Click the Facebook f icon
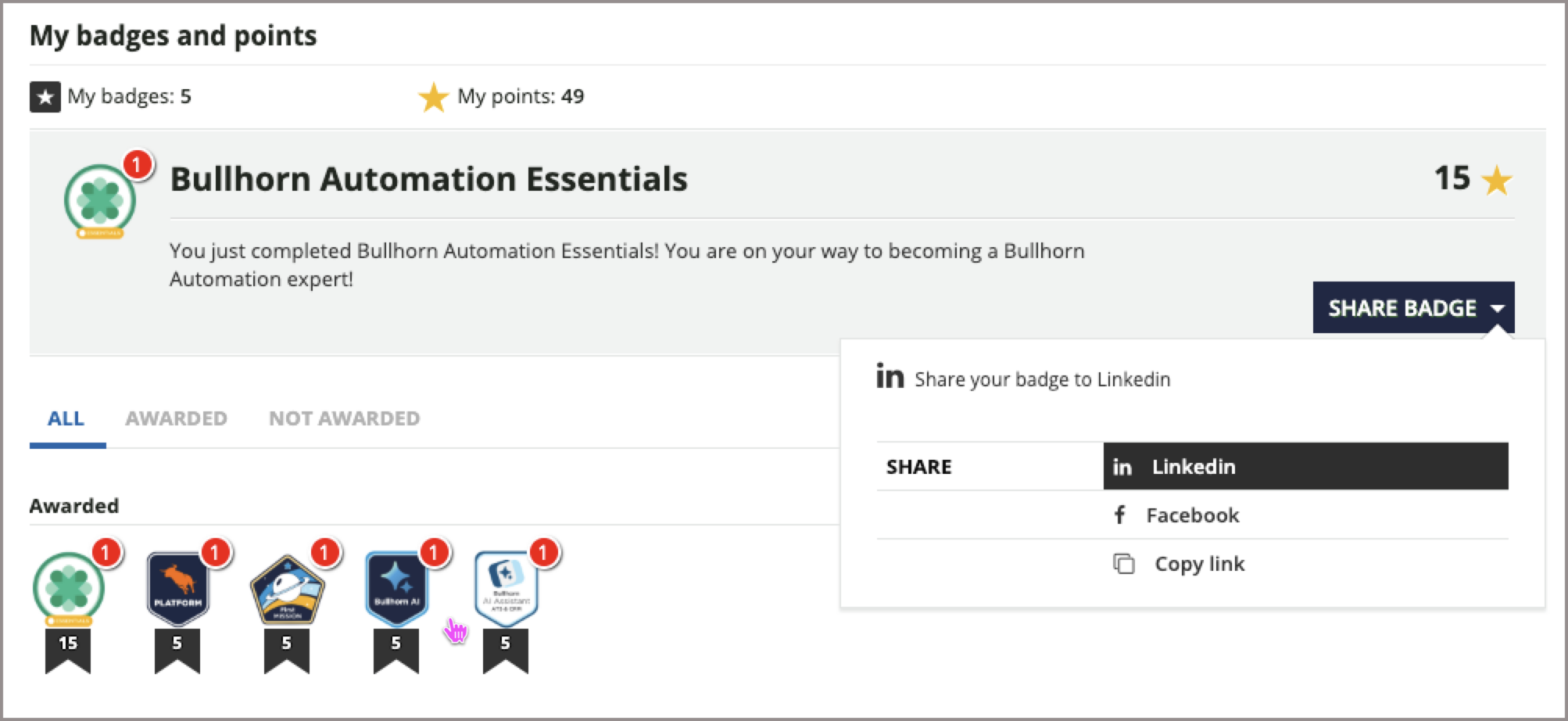This screenshot has width=1568, height=721. click(1119, 515)
